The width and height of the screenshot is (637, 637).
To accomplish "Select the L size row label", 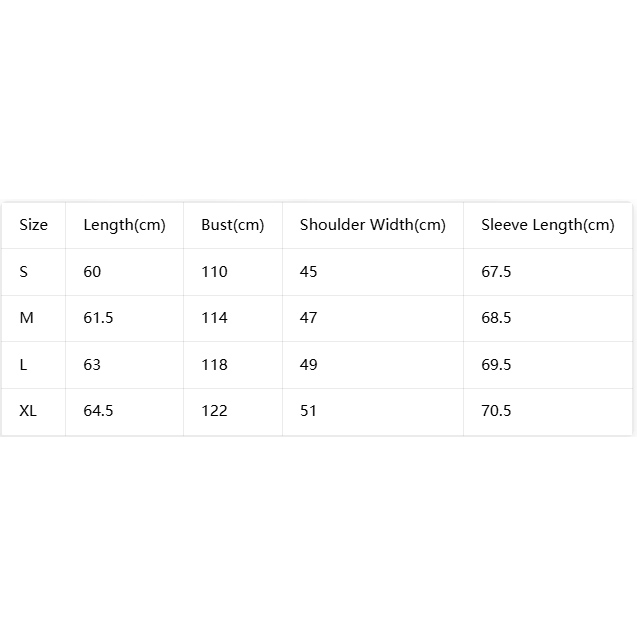I will [23, 364].
